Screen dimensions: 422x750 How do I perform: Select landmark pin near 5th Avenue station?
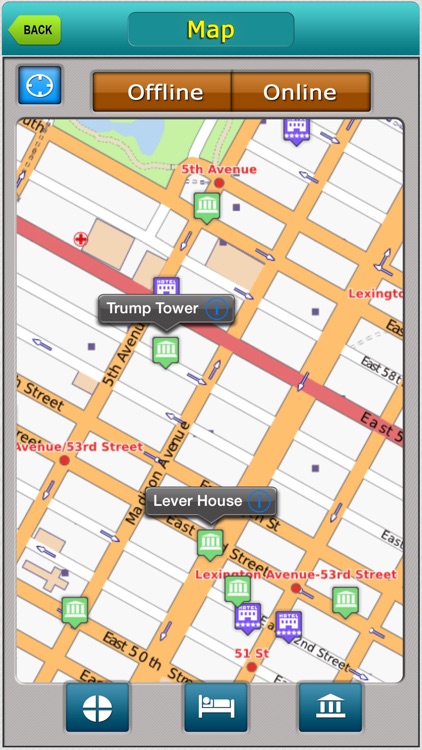point(207,208)
